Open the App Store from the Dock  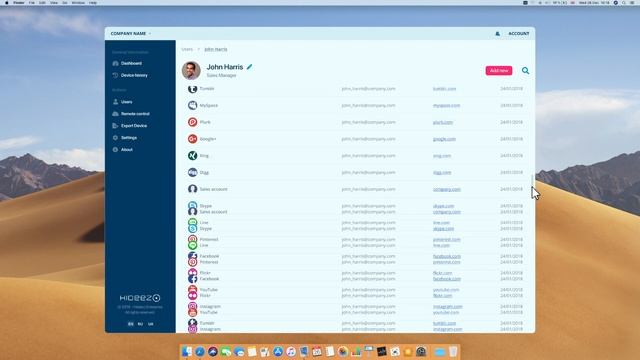pos(278,351)
